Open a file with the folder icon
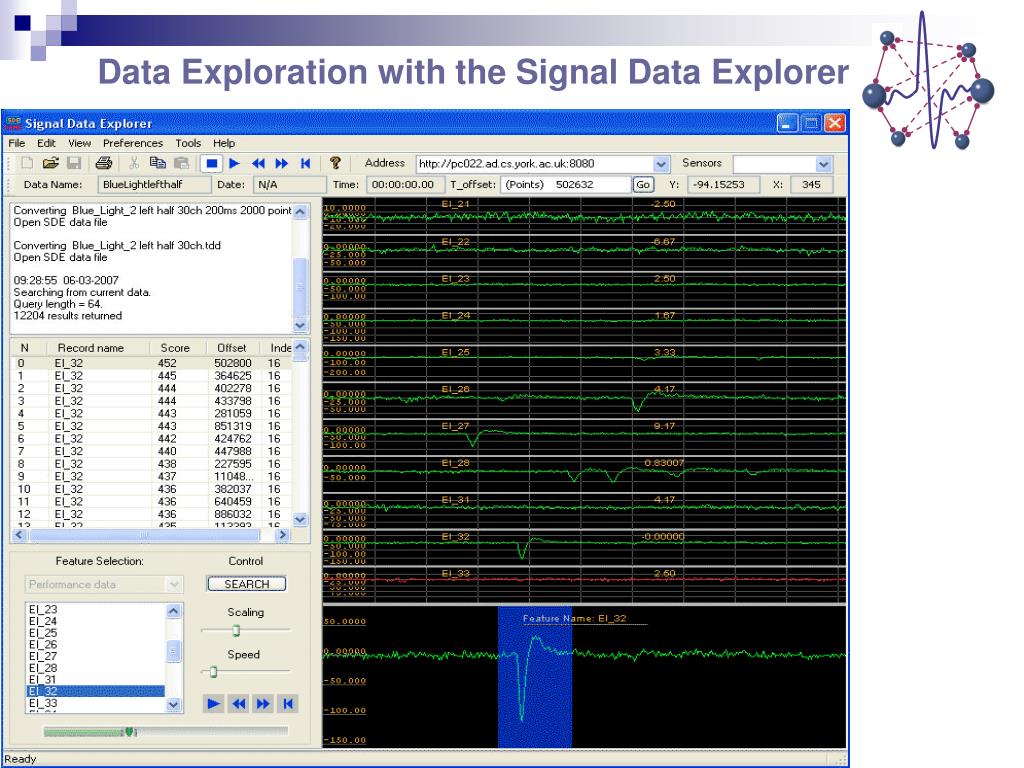Image resolution: width=1024 pixels, height=768 pixels. point(51,163)
